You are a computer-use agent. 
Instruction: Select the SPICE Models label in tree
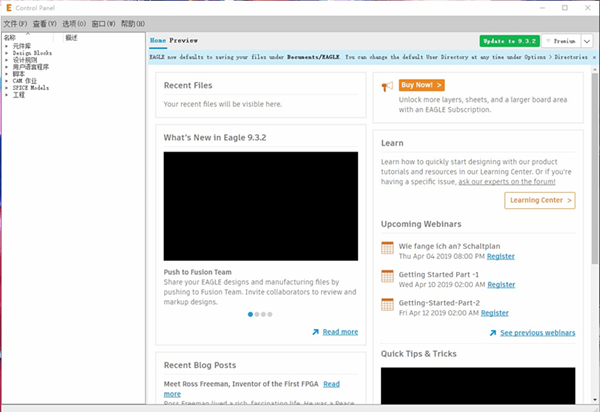(31, 88)
